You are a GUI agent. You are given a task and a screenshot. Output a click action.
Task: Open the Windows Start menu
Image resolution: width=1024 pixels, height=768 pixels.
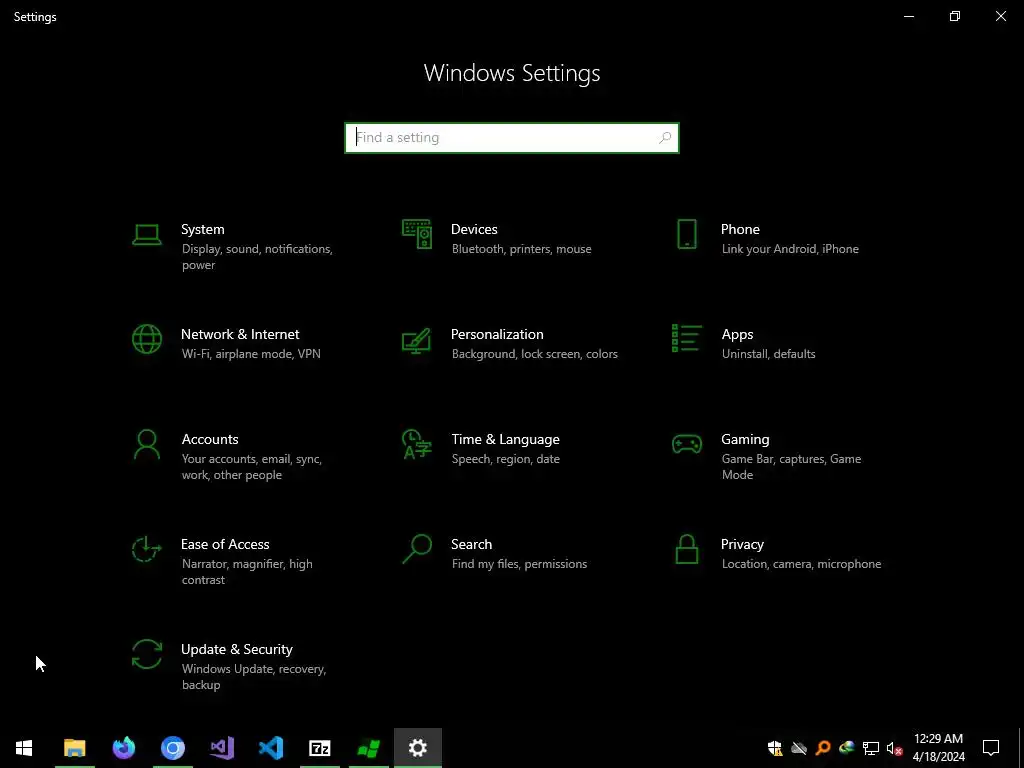(24, 748)
